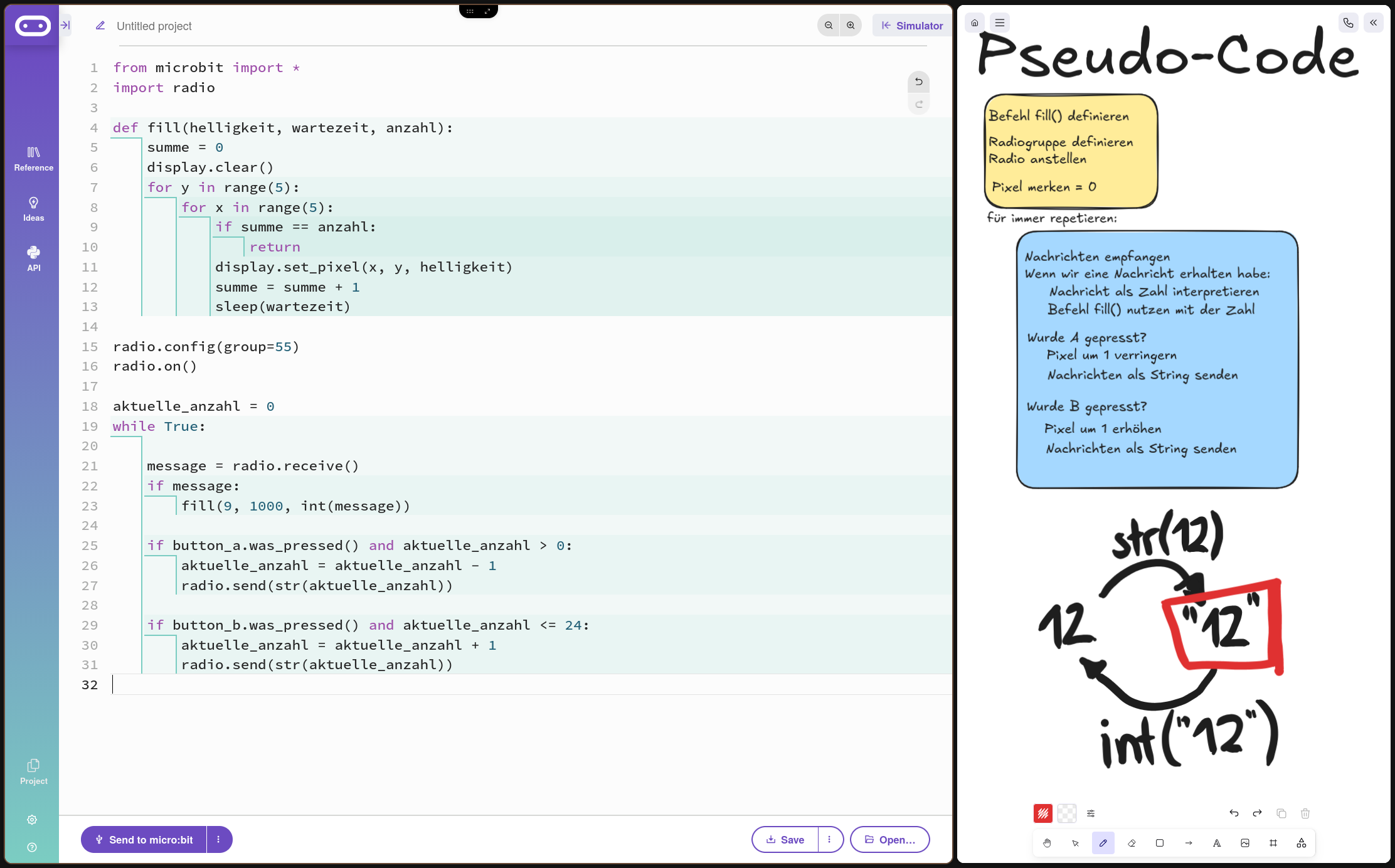Select the hand pan tool
The height and width of the screenshot is (868, 1395).
tap(1047, 843)
